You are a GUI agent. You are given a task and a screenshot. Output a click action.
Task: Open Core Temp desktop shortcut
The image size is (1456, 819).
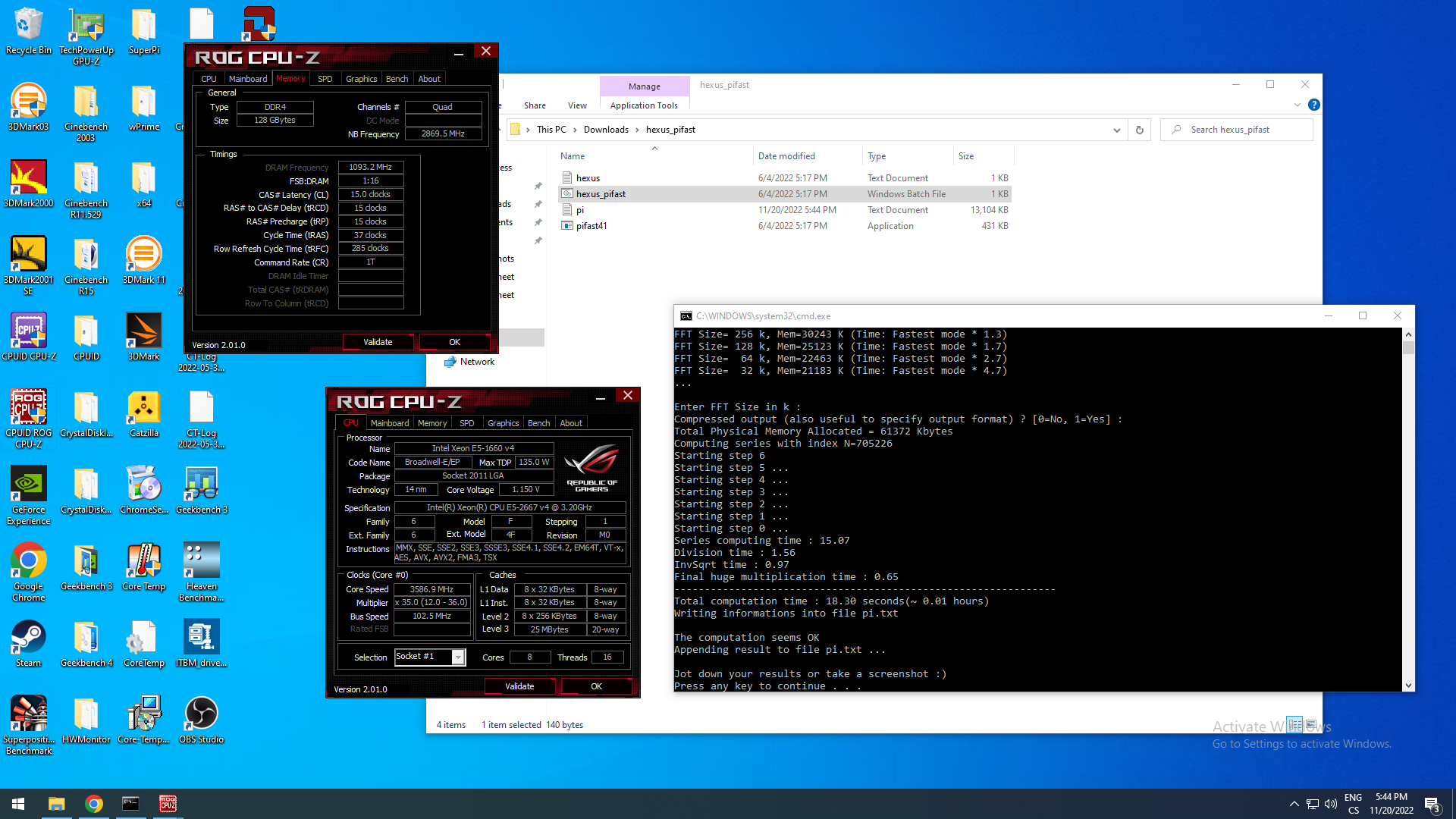tap(143, 567)
